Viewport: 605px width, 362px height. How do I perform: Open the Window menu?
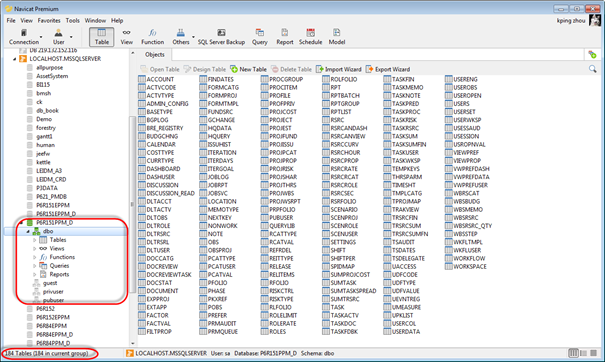coord(95,20)
